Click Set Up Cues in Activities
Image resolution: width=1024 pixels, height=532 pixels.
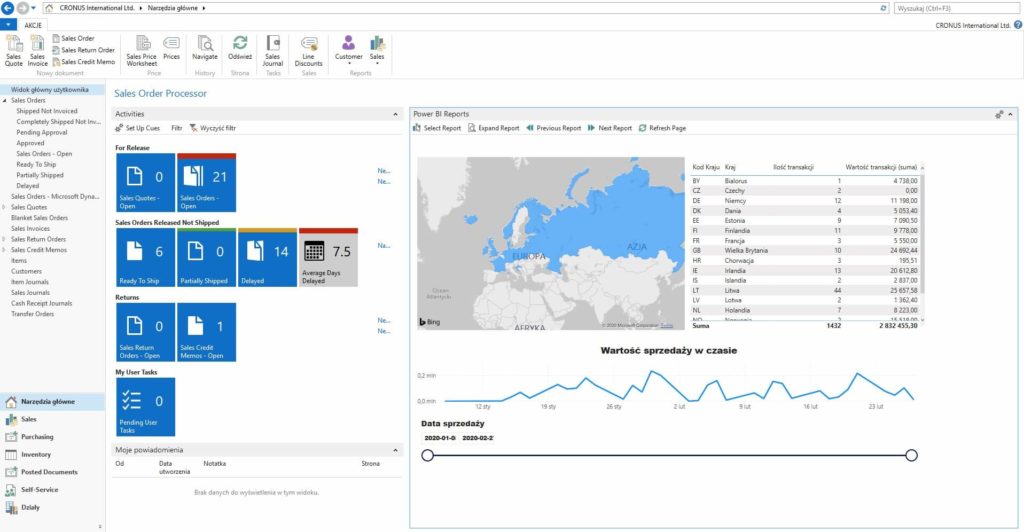(x=137, y=129)
